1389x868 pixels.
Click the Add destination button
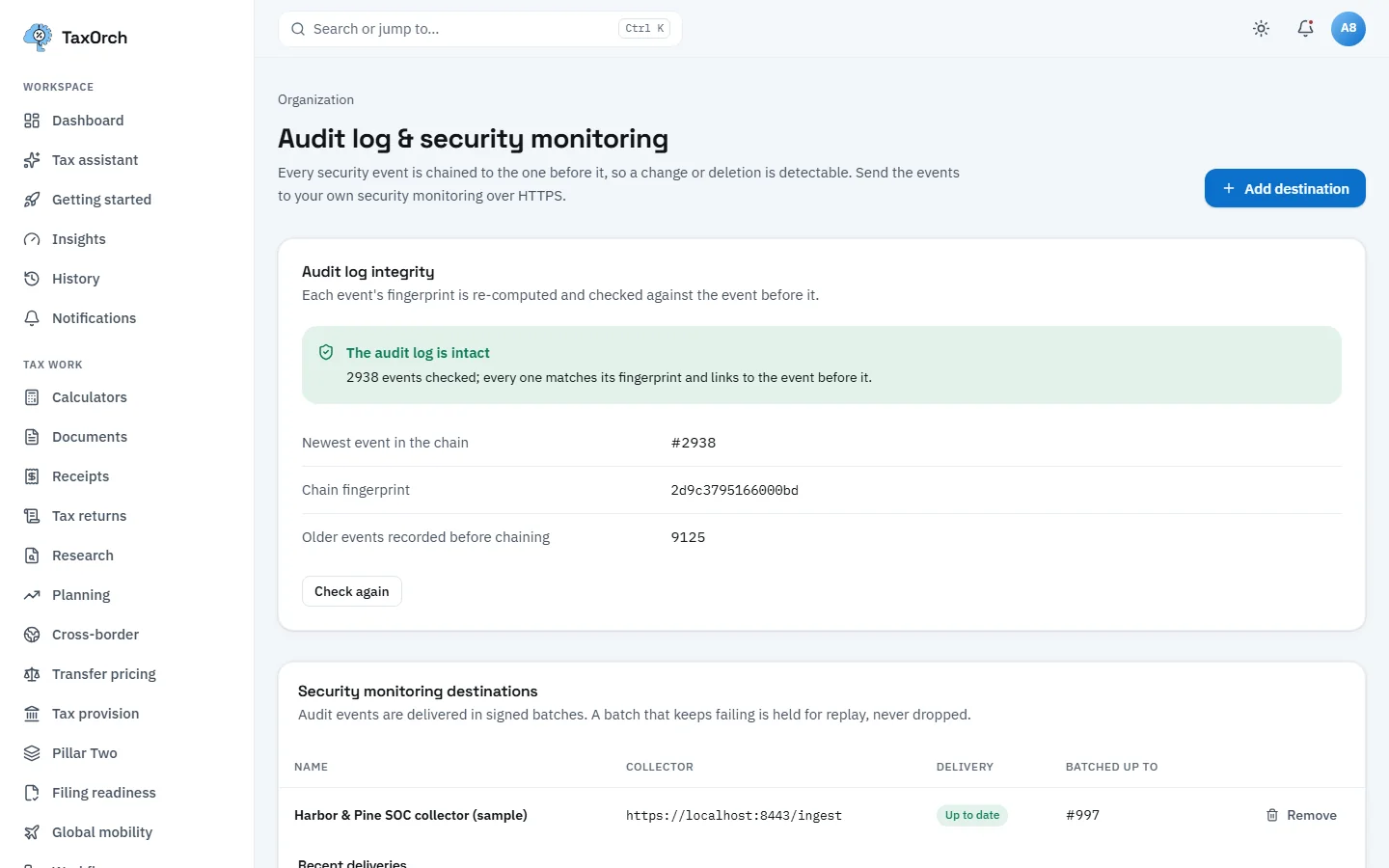[x=1285, y=188]
